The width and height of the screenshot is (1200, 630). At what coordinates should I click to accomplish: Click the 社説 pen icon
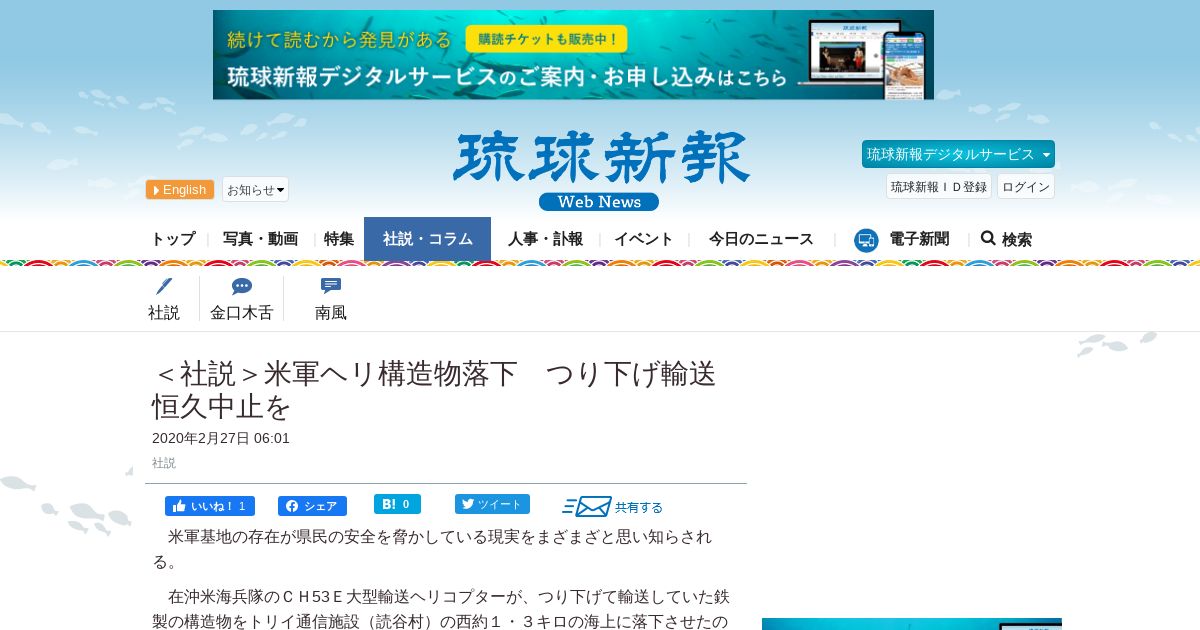pos(164,286)
